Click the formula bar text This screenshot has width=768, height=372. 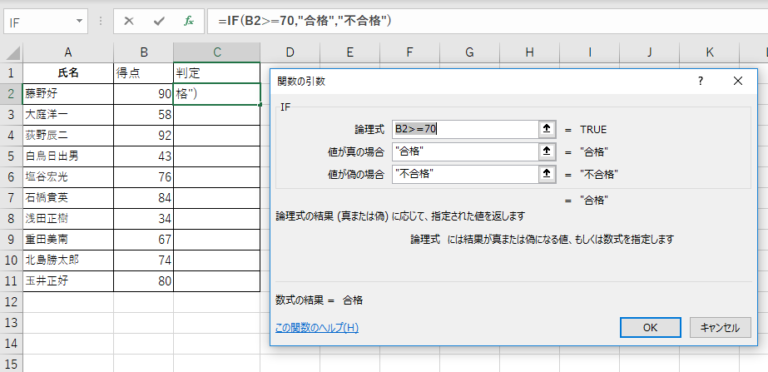point(305,21)
